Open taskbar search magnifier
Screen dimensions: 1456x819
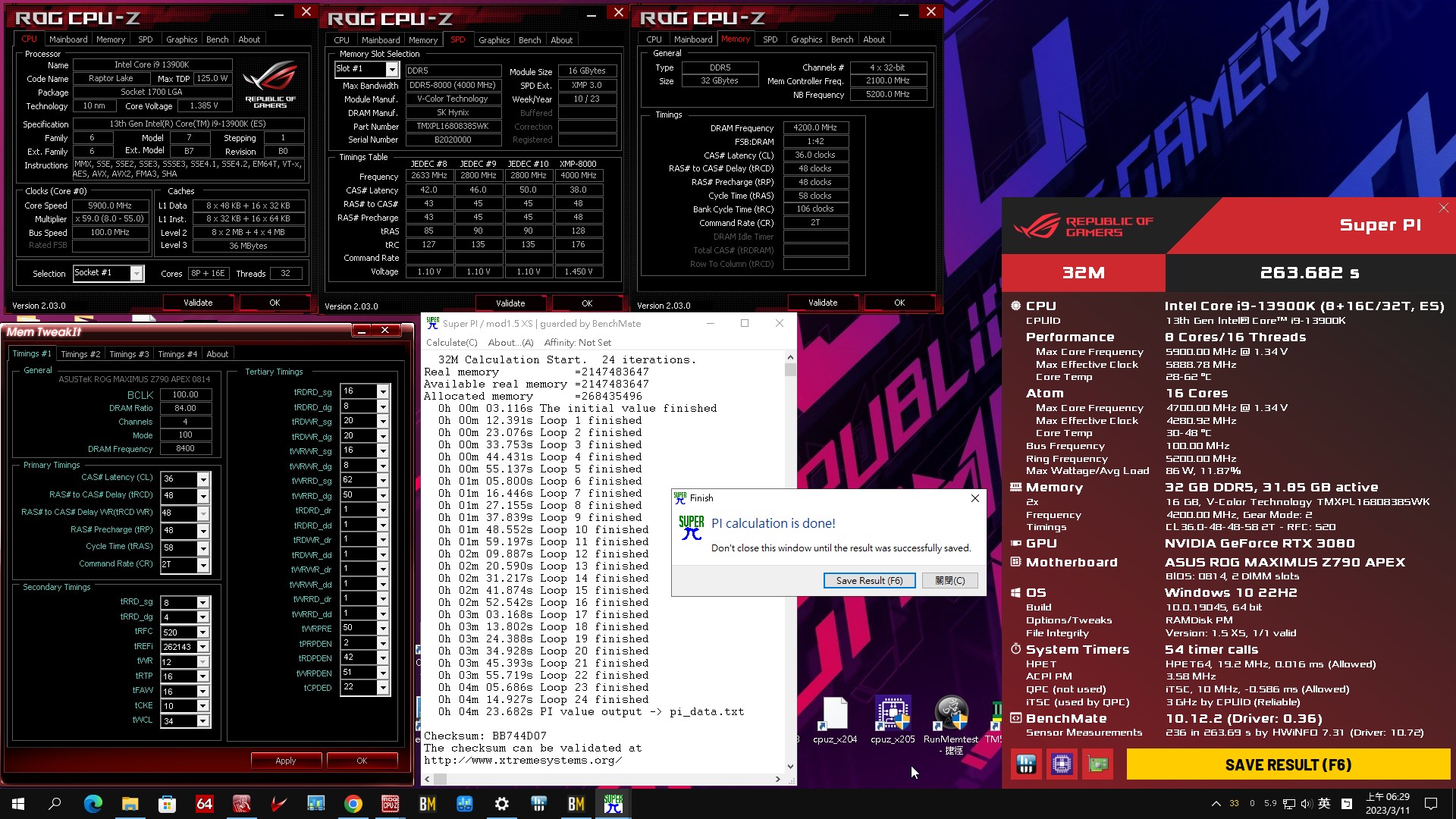point(55,804)
